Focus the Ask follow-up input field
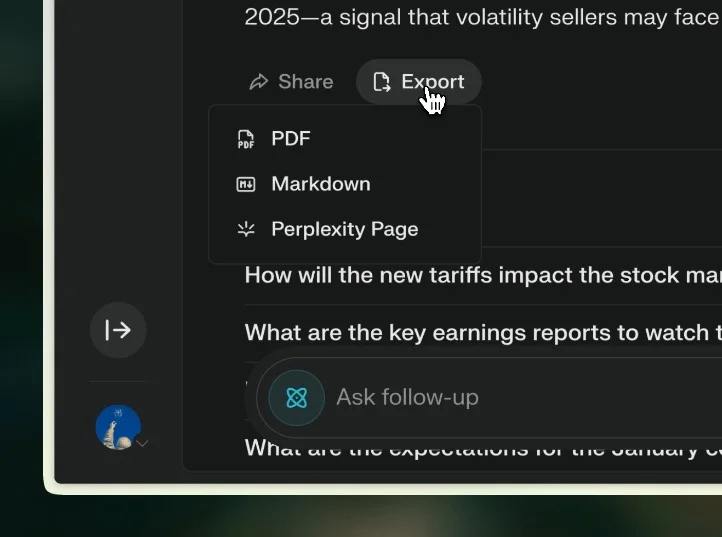722x537 pixels. (407, 398)
